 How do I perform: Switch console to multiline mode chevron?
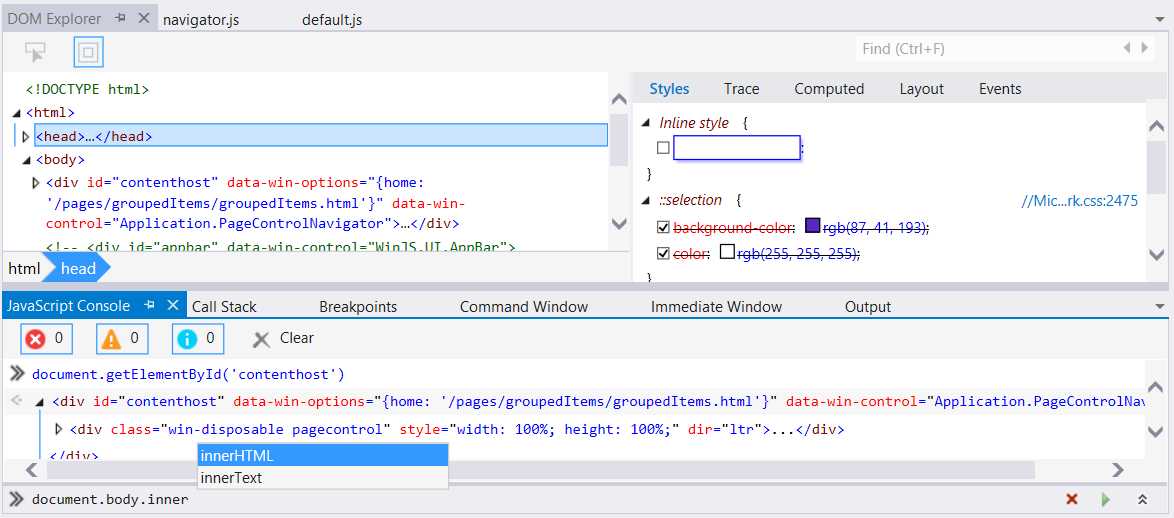1143,499
